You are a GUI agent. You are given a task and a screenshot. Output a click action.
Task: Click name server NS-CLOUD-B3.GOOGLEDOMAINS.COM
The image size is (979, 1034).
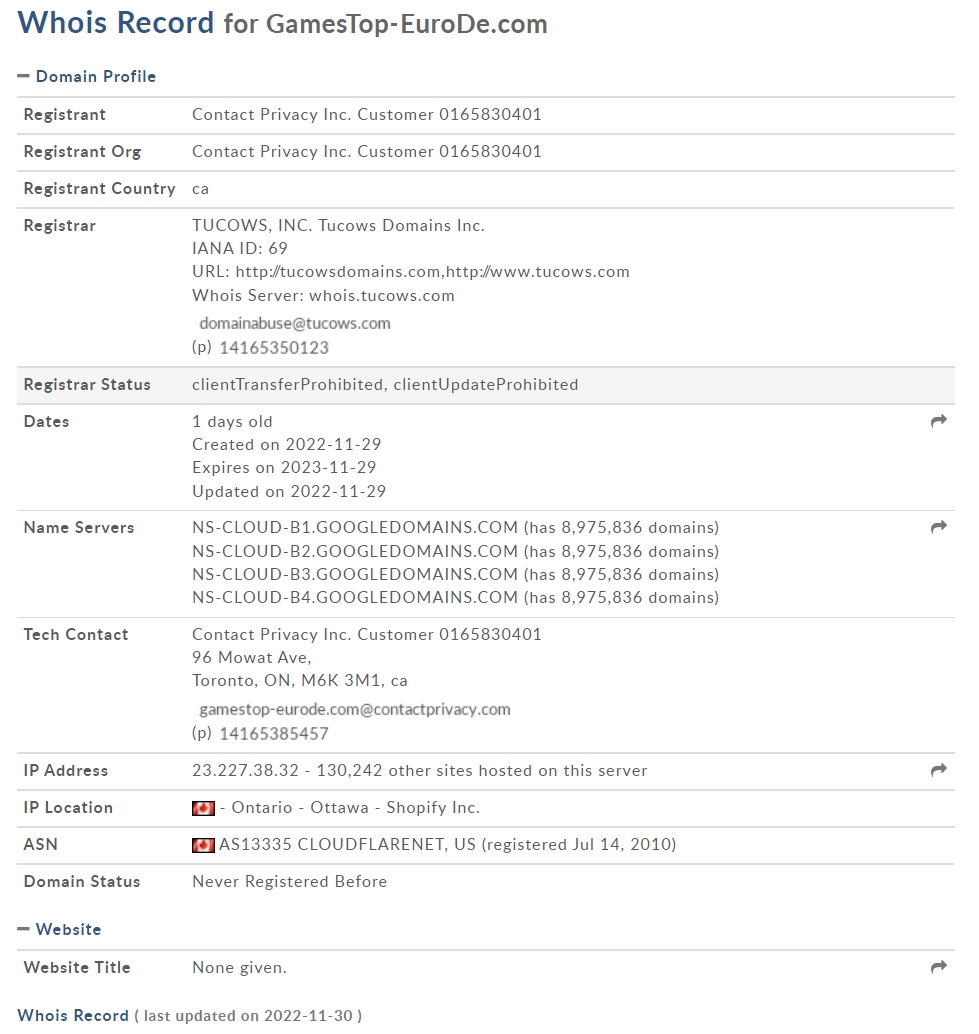pyautogui.click(x=355, y=574)
